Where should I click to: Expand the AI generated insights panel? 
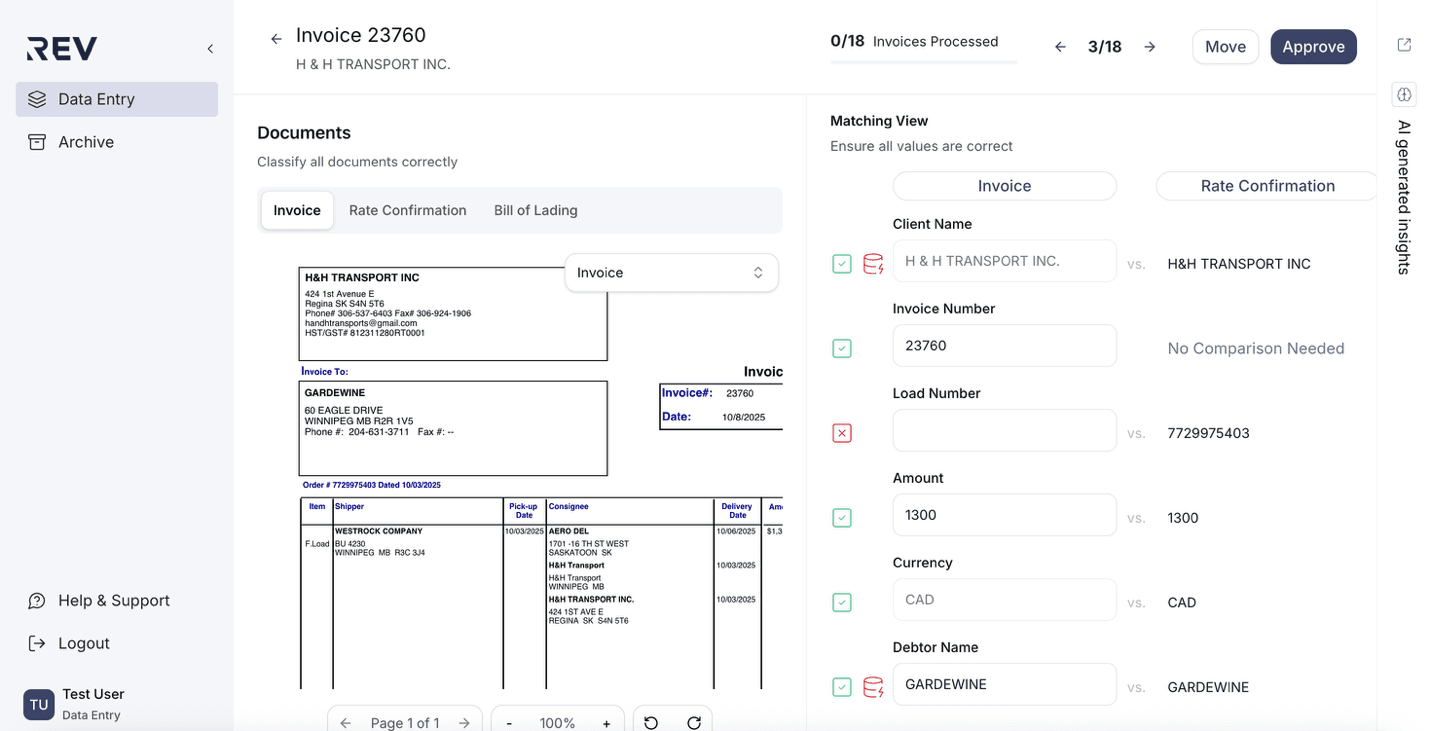pyautogui.click(x=1404, y=95)
